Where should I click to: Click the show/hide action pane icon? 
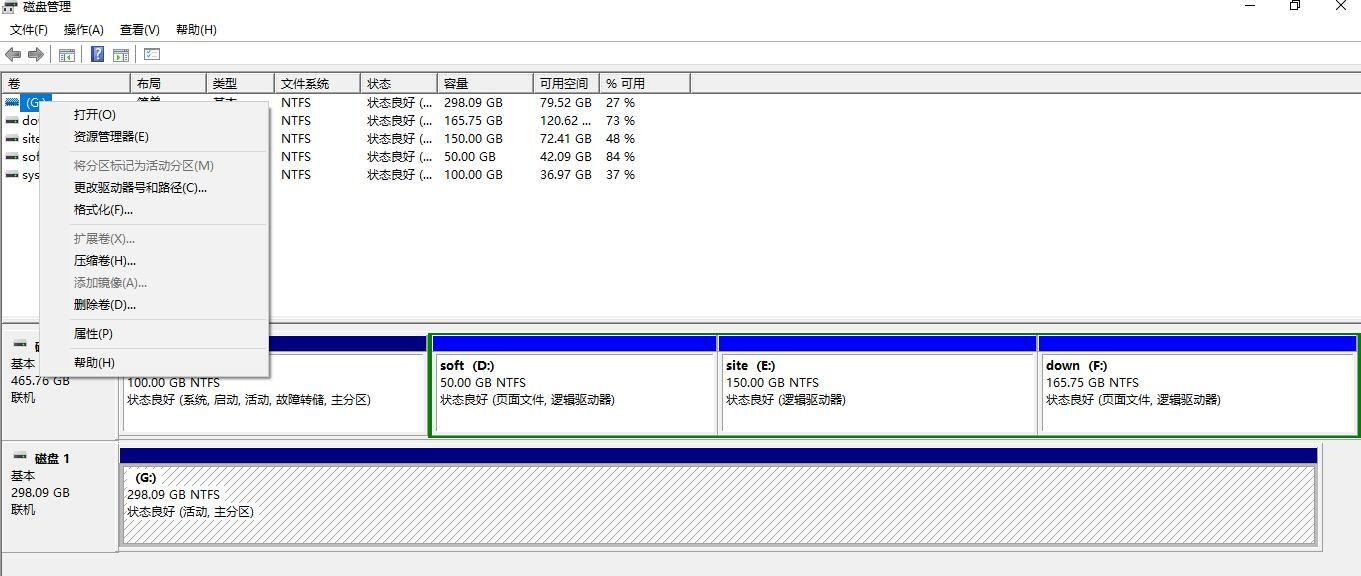coord(121,54)
